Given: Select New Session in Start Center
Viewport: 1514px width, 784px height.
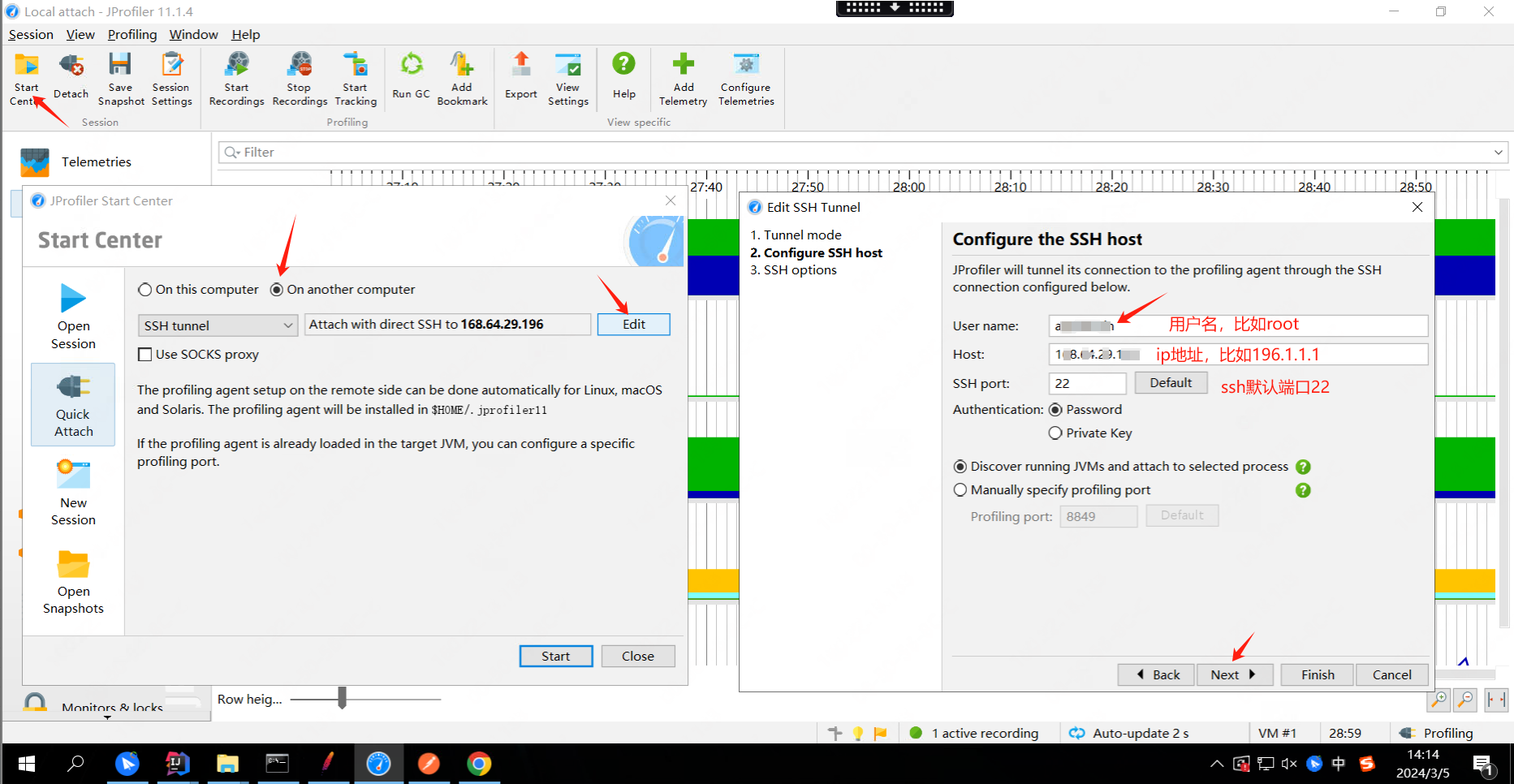Looking at the screenshot, I should (73, 493).
